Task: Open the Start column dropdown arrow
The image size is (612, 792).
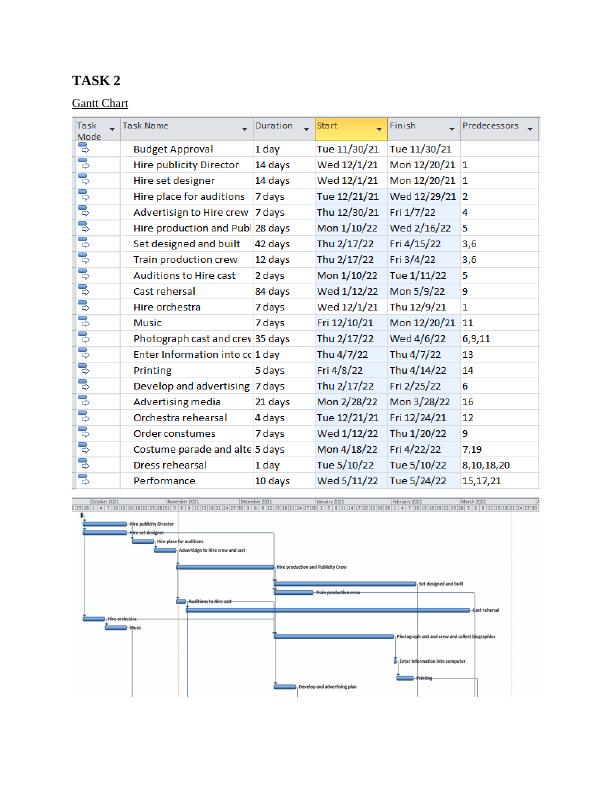Action: [379, 130]
